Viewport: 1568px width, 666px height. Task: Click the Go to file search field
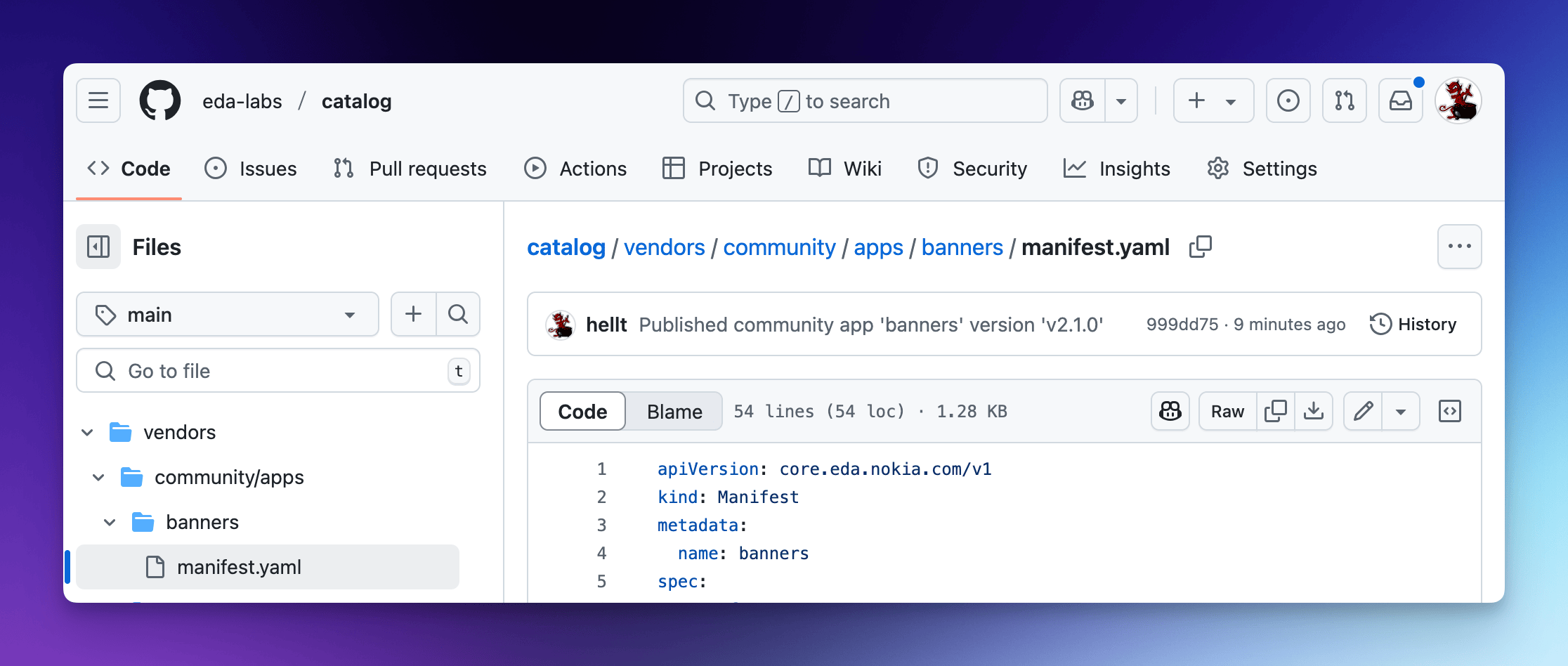coord(277,370)
